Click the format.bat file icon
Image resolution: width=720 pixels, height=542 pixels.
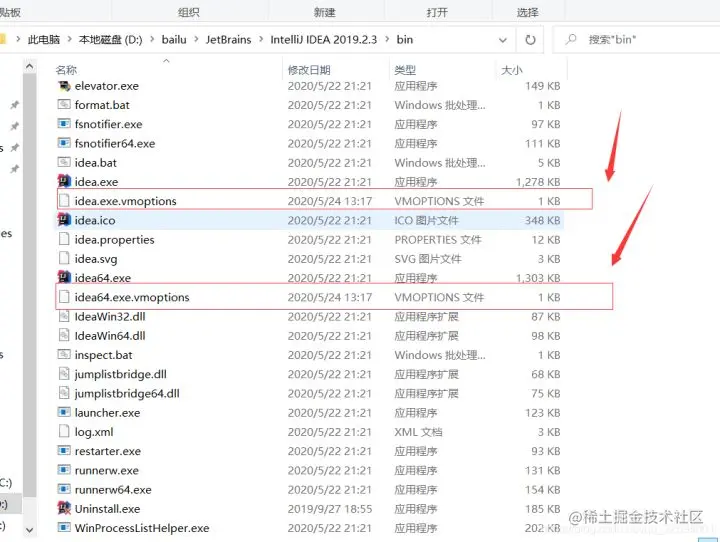click(x=64, y=105)
